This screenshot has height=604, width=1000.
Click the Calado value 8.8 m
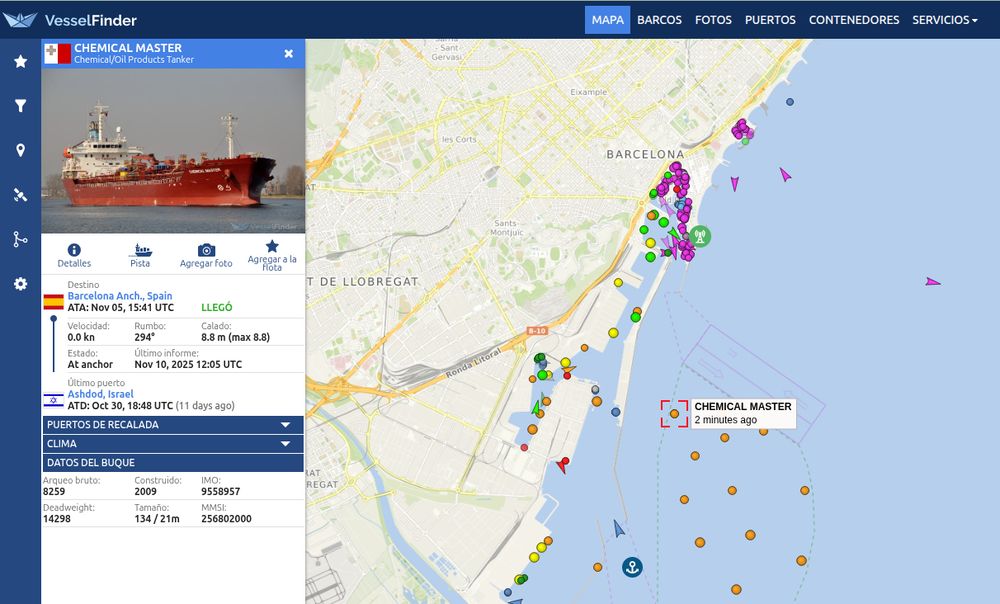pyautogui.click(x=235, y=337)
